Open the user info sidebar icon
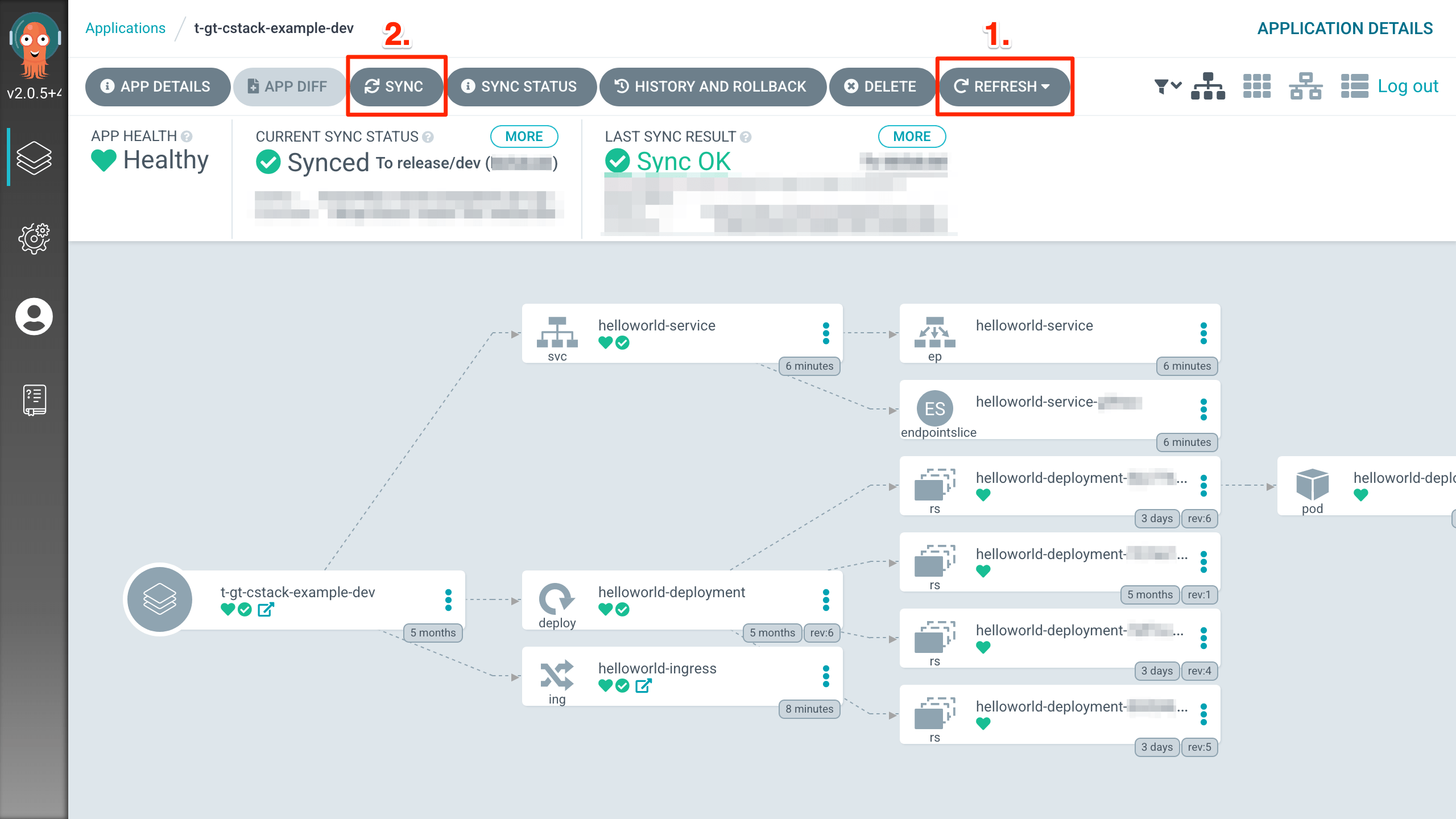The height and width of the screenshot is (819, 1456). [x=34, y=317]
